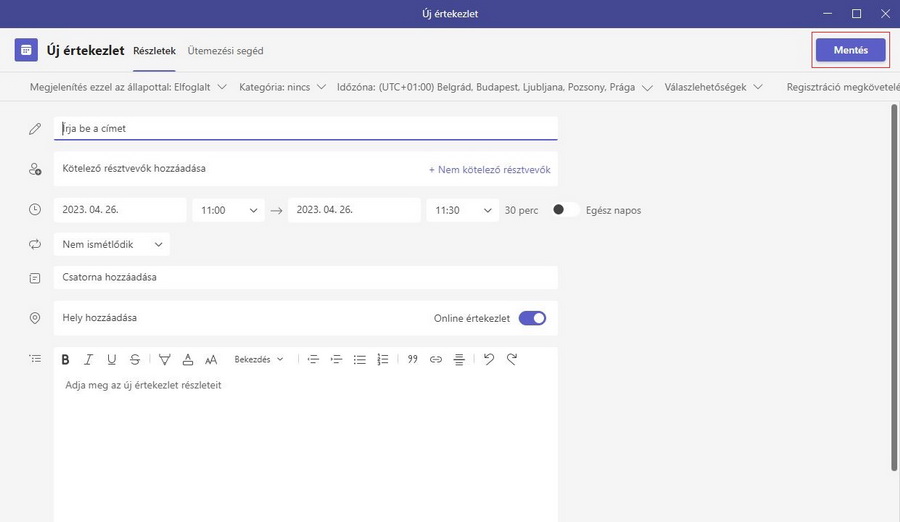Minimize the Új értekezlet window
Image resolution: width=900 pixels, height=522 pixels.
[x=827, y=14]
